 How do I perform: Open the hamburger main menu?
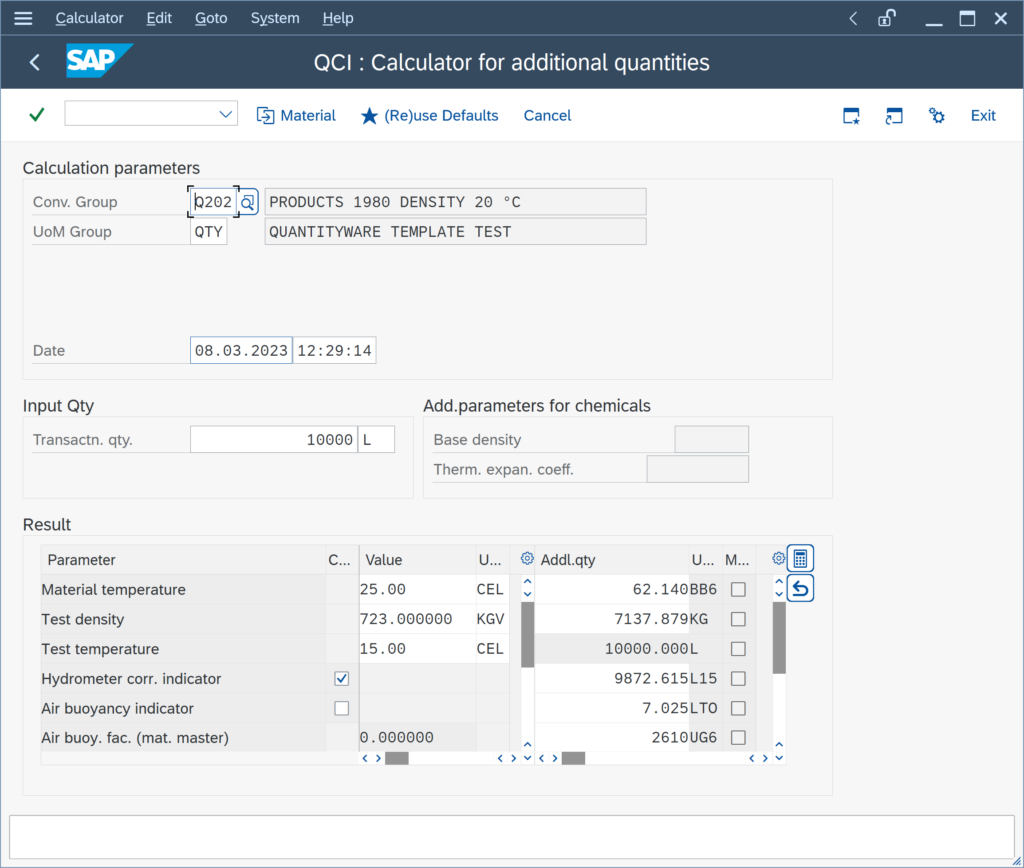[23, 18]
